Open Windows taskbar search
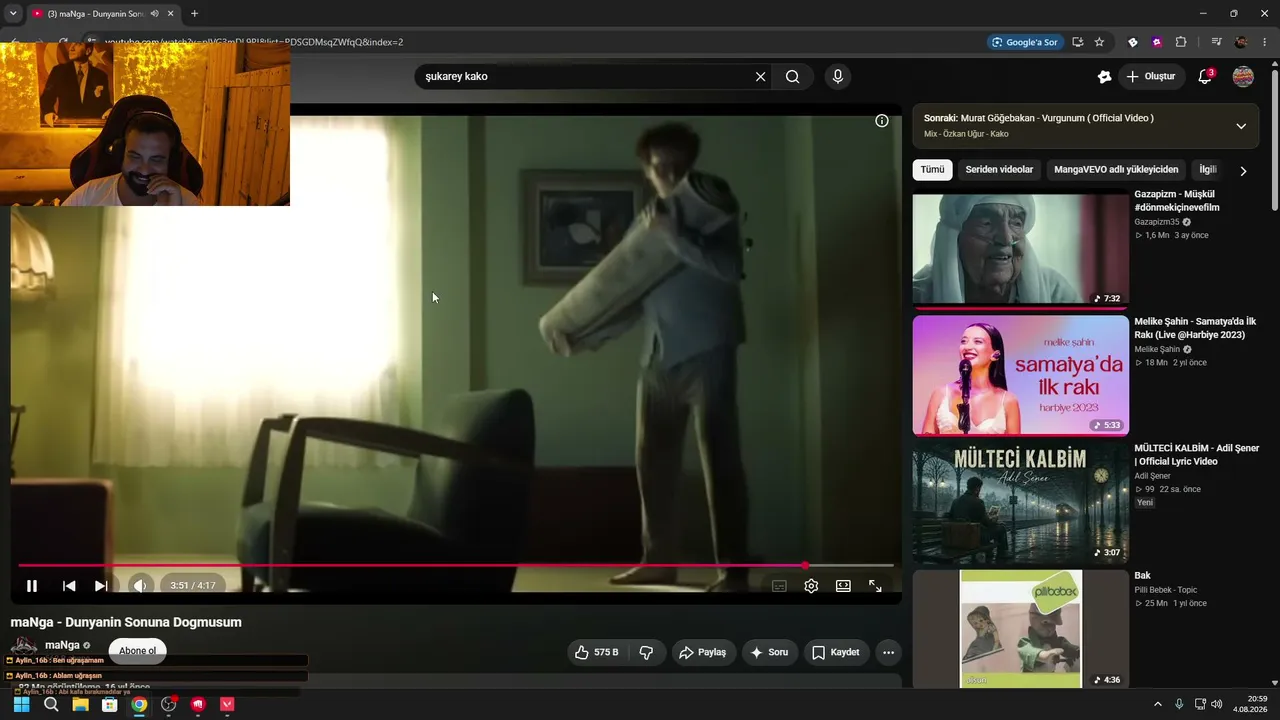 [51, 705]
